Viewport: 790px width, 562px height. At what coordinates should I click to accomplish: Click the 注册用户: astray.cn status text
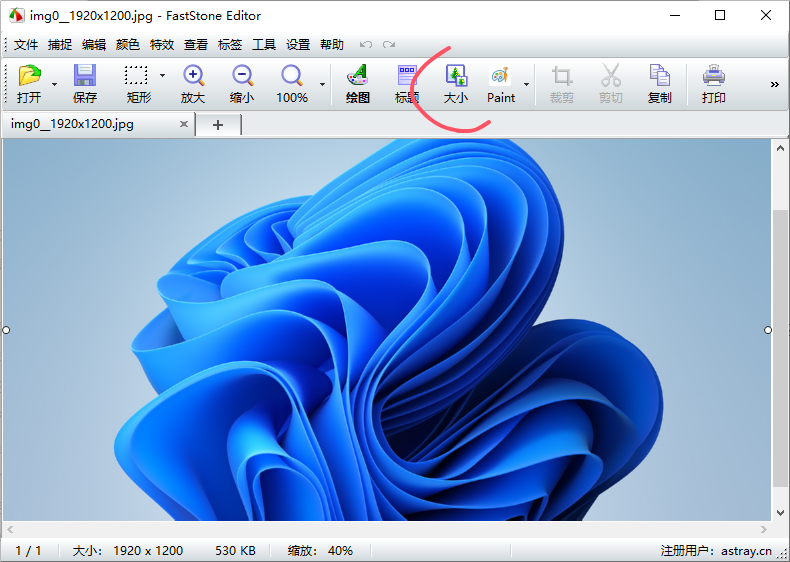[716, 551]
